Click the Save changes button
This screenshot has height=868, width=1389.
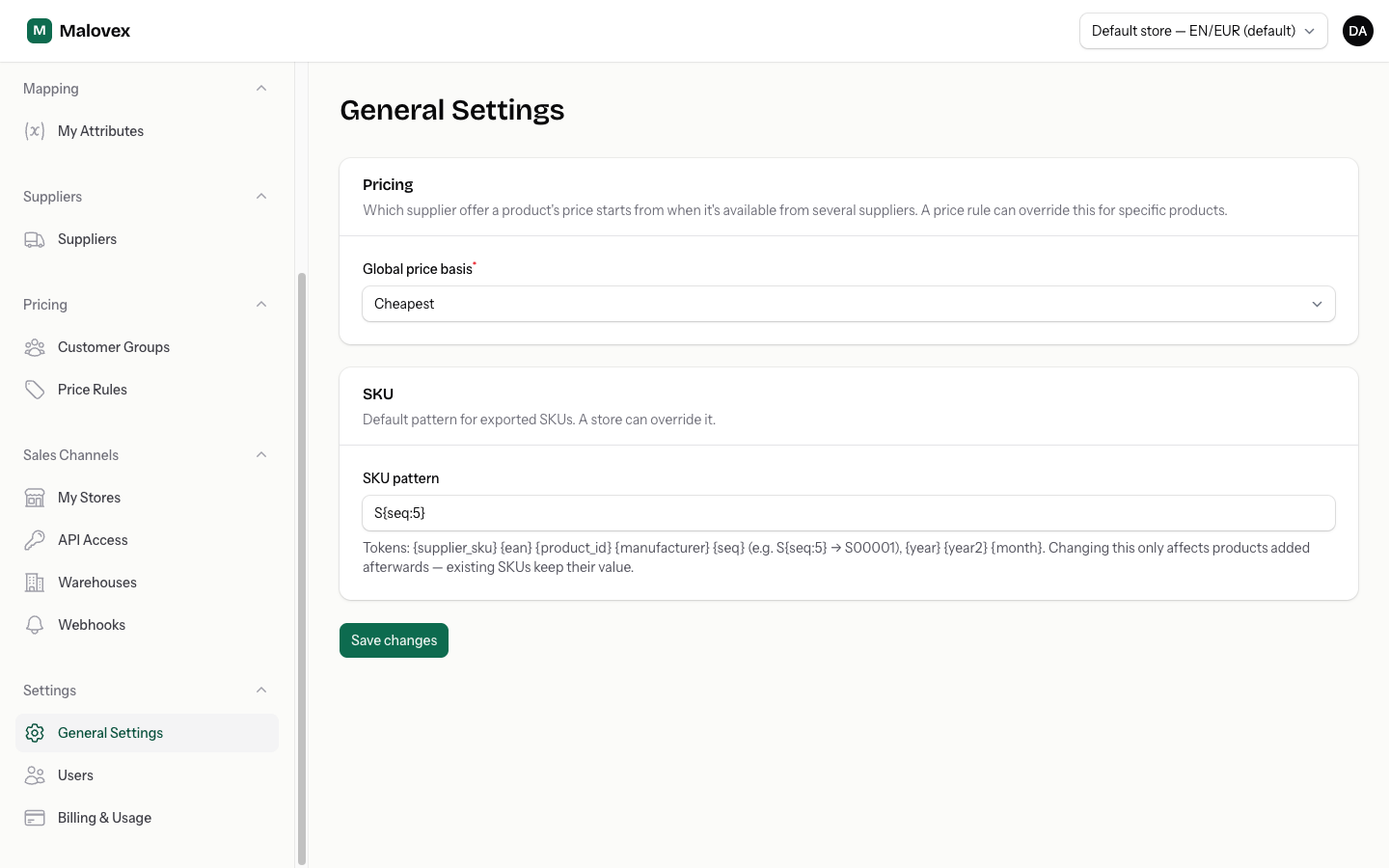(x=394, y=640)
